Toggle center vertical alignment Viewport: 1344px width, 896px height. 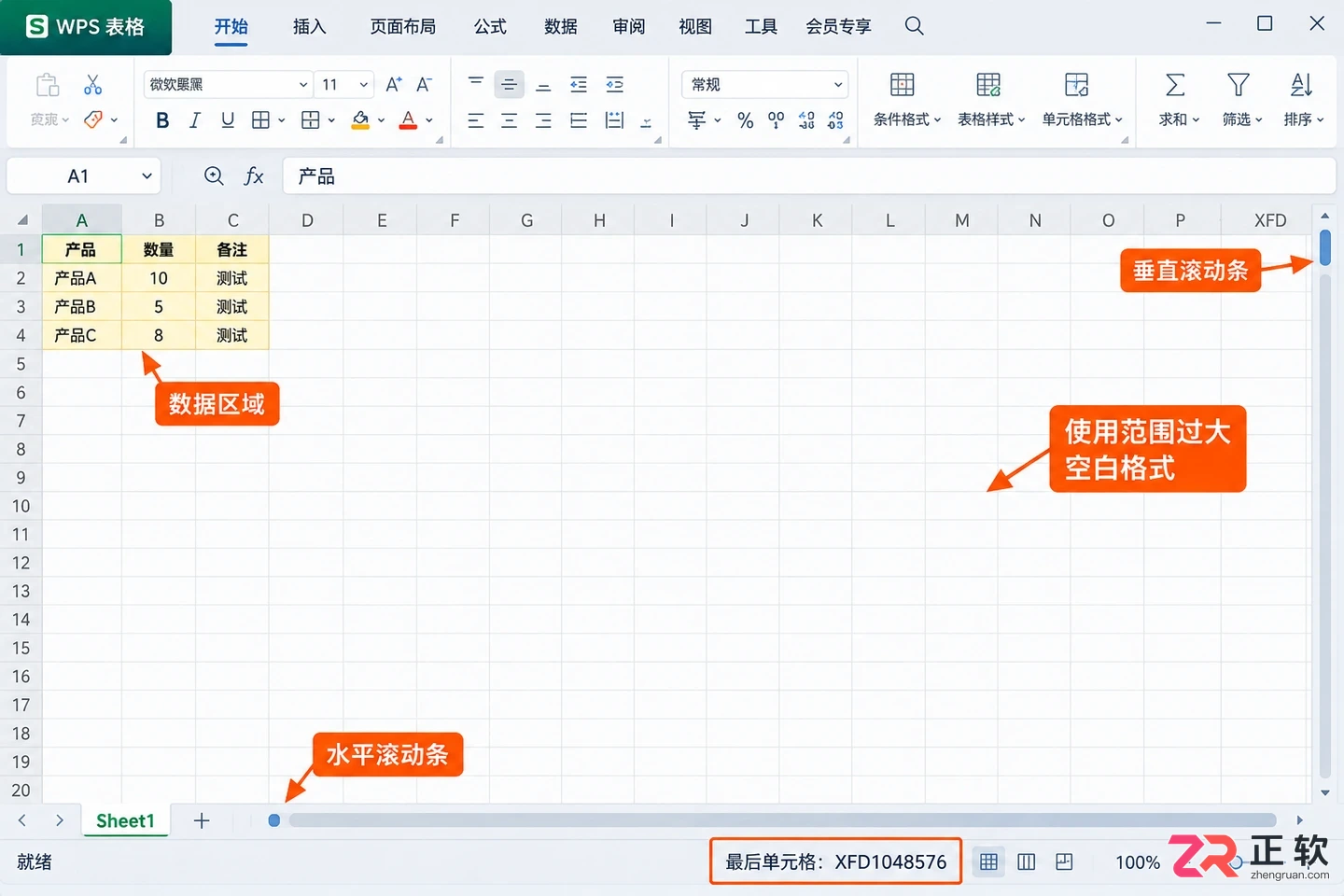click(x=509, y=84)
